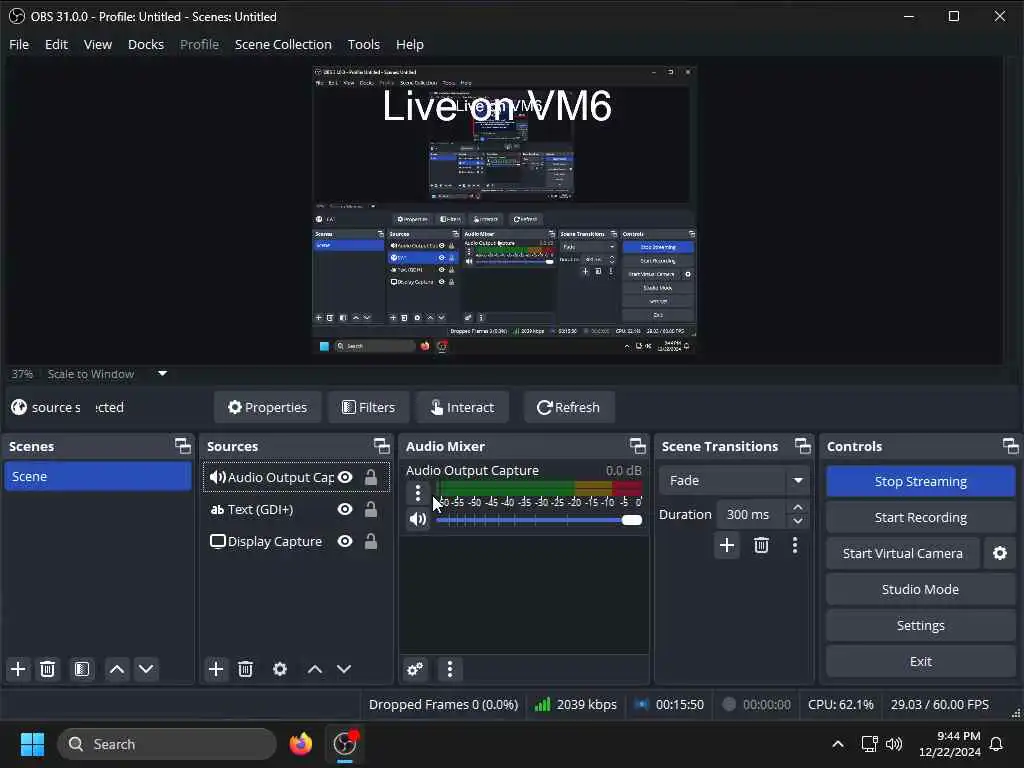
Task: Open Windows Start menu
Action: (32, 744)
